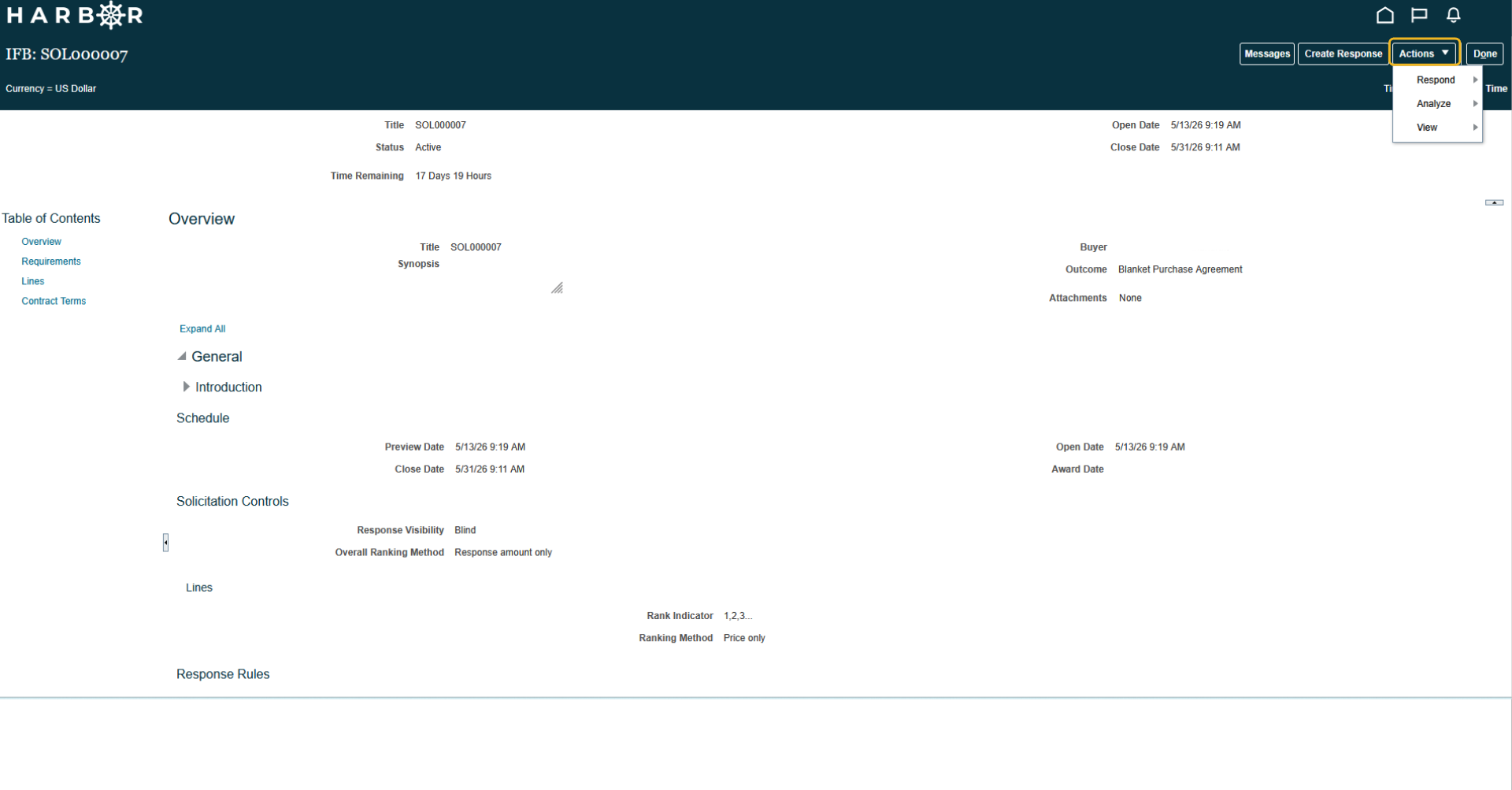Select the Attachments None value
This screenshot has width=1512, height=790.
pos(1130,298)
